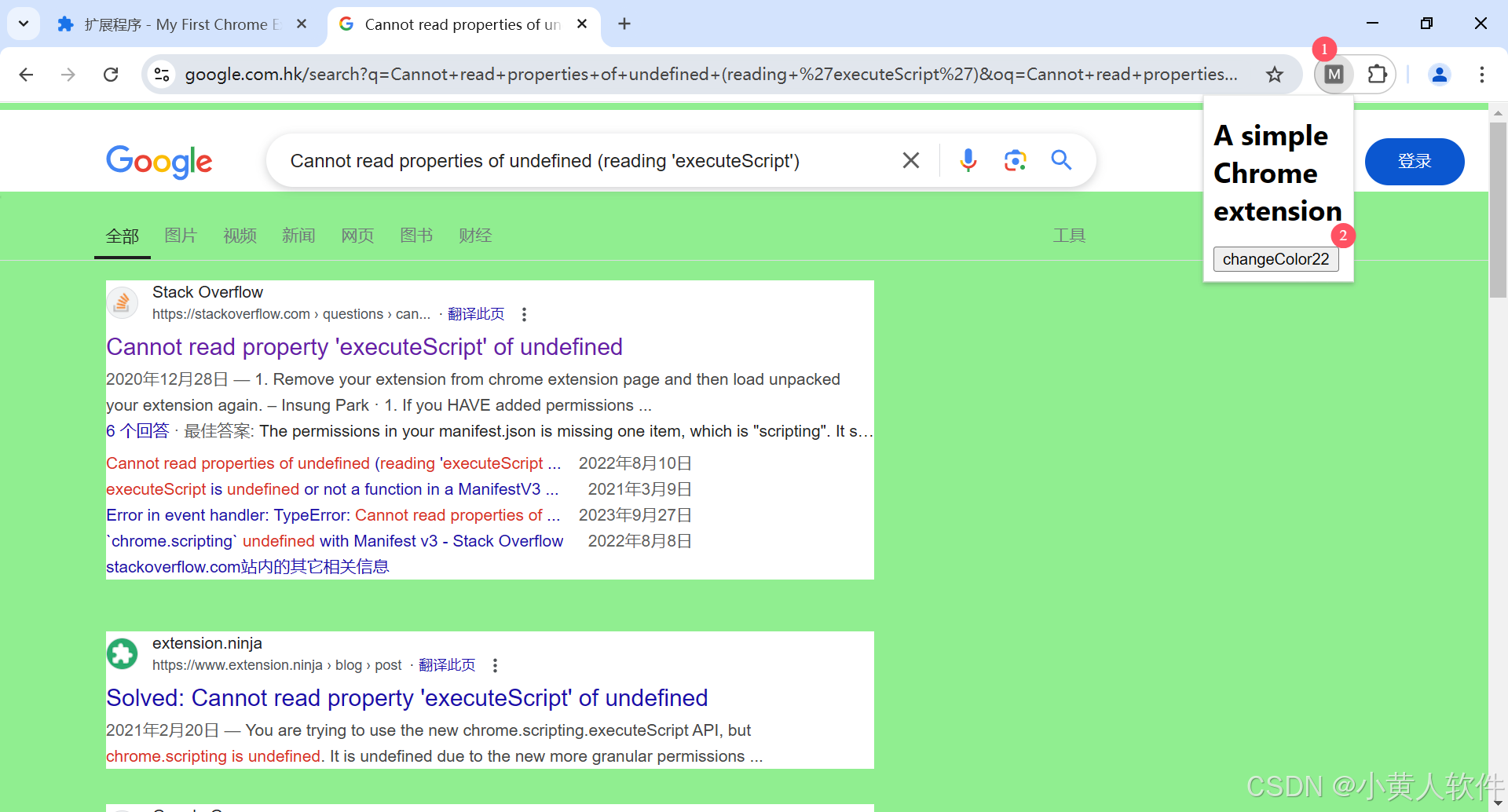Open stackoverflow.com站内的其它相关信息 link
The width and height of the screenshot is (1508, 812).
pos(247,567)
